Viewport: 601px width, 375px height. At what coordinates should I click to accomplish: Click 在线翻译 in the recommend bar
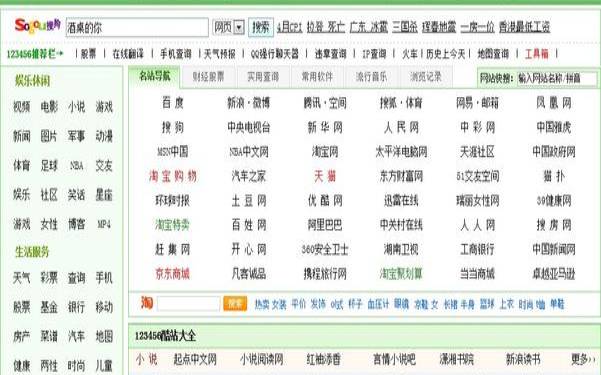(128, 54)
